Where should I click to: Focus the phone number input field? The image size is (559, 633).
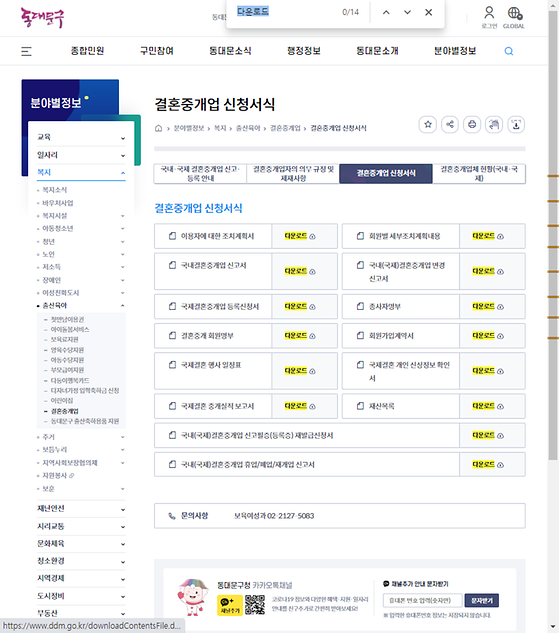[x=423, y=601]
